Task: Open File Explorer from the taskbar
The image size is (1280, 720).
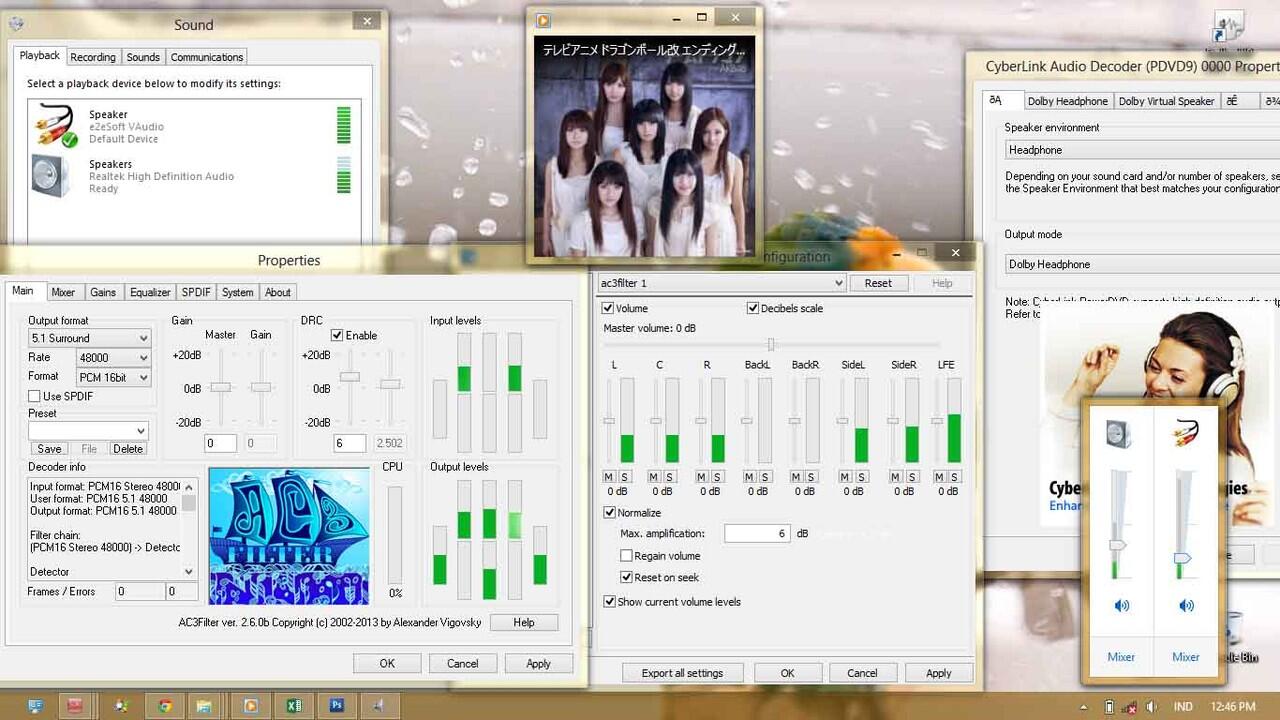Action: [204, 706]
